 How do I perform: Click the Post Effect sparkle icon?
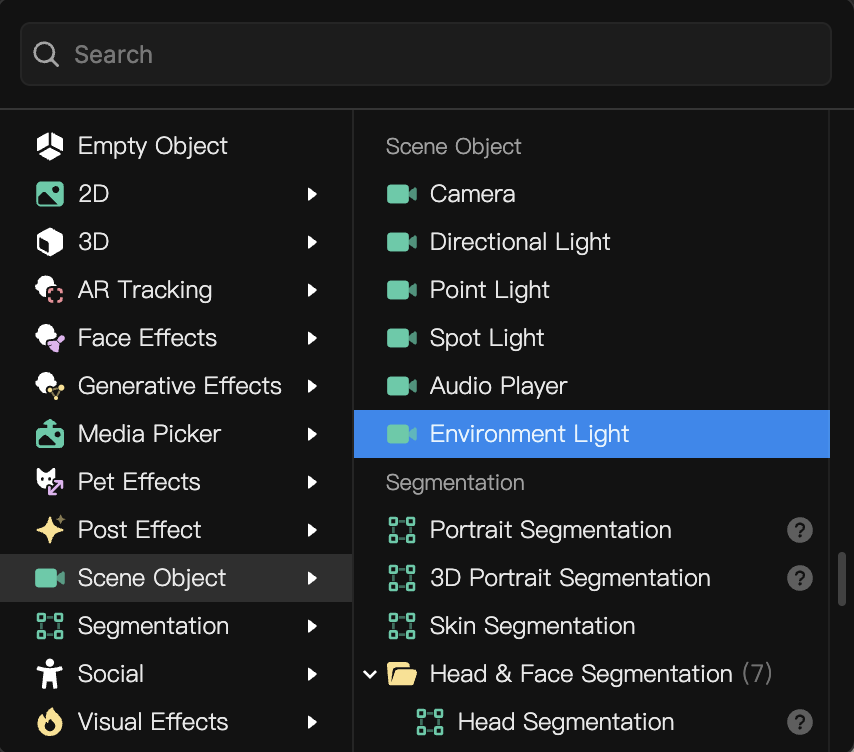click(x=50, y=529)
